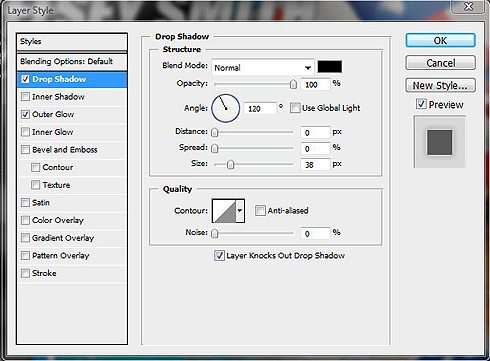Enable the Inner Glow checkbox

point(25,132)
